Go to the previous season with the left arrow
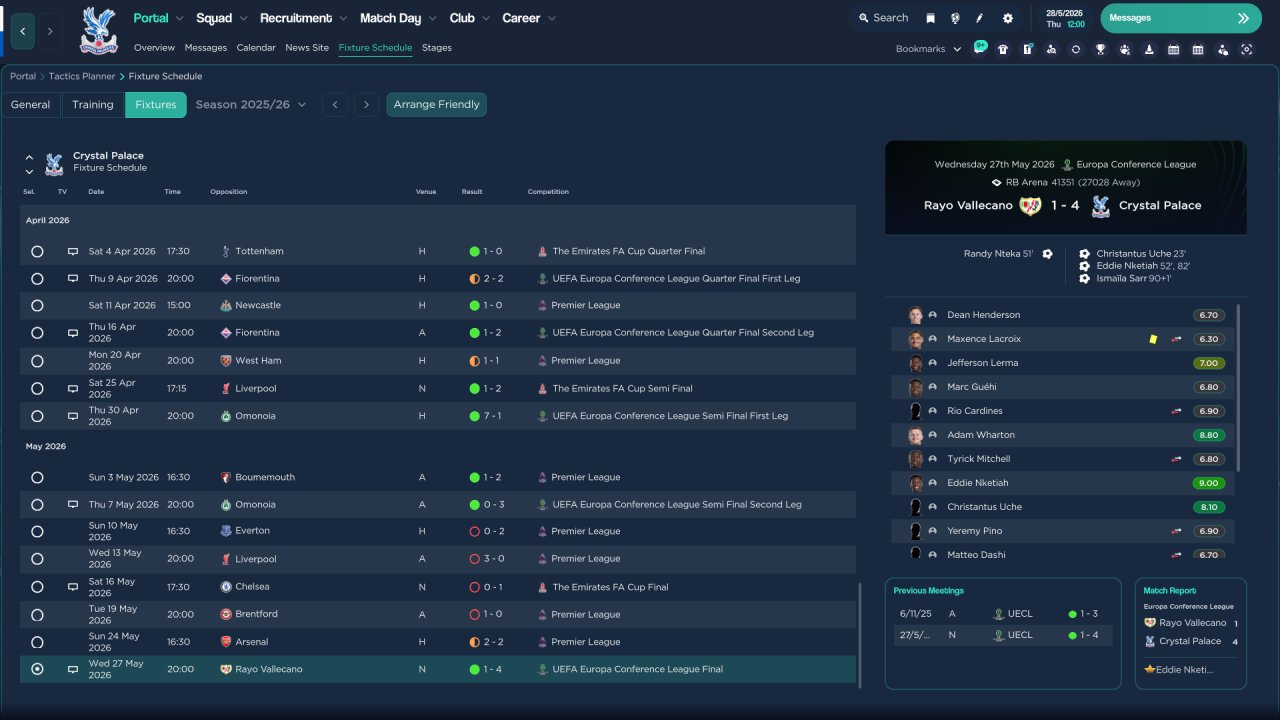The height and width of the screenshot is (720, 1280). 335,105
